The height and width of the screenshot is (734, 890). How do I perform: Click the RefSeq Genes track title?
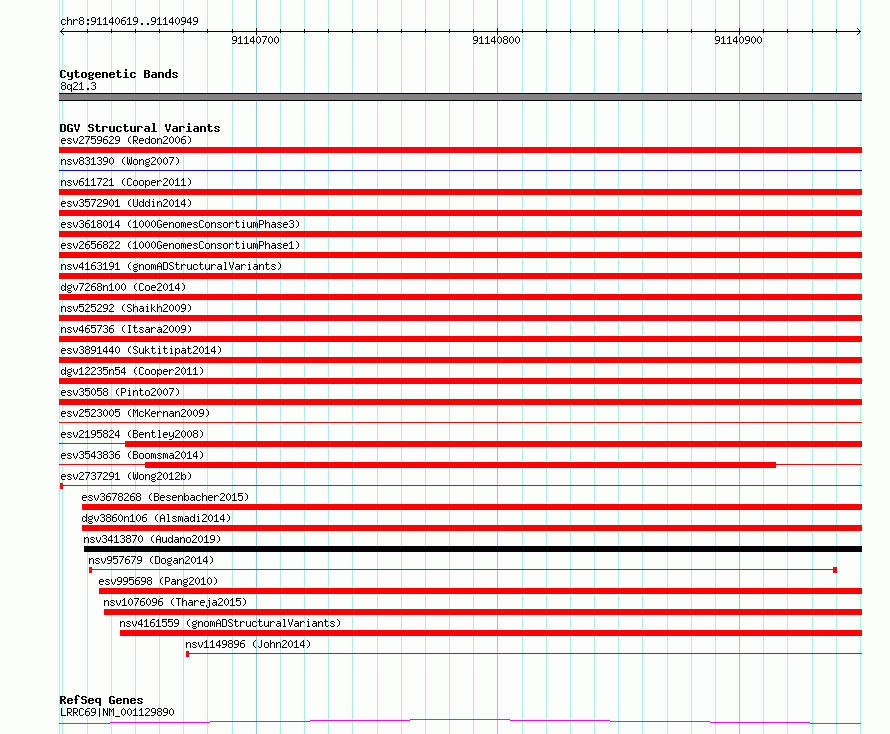(101, 701)
